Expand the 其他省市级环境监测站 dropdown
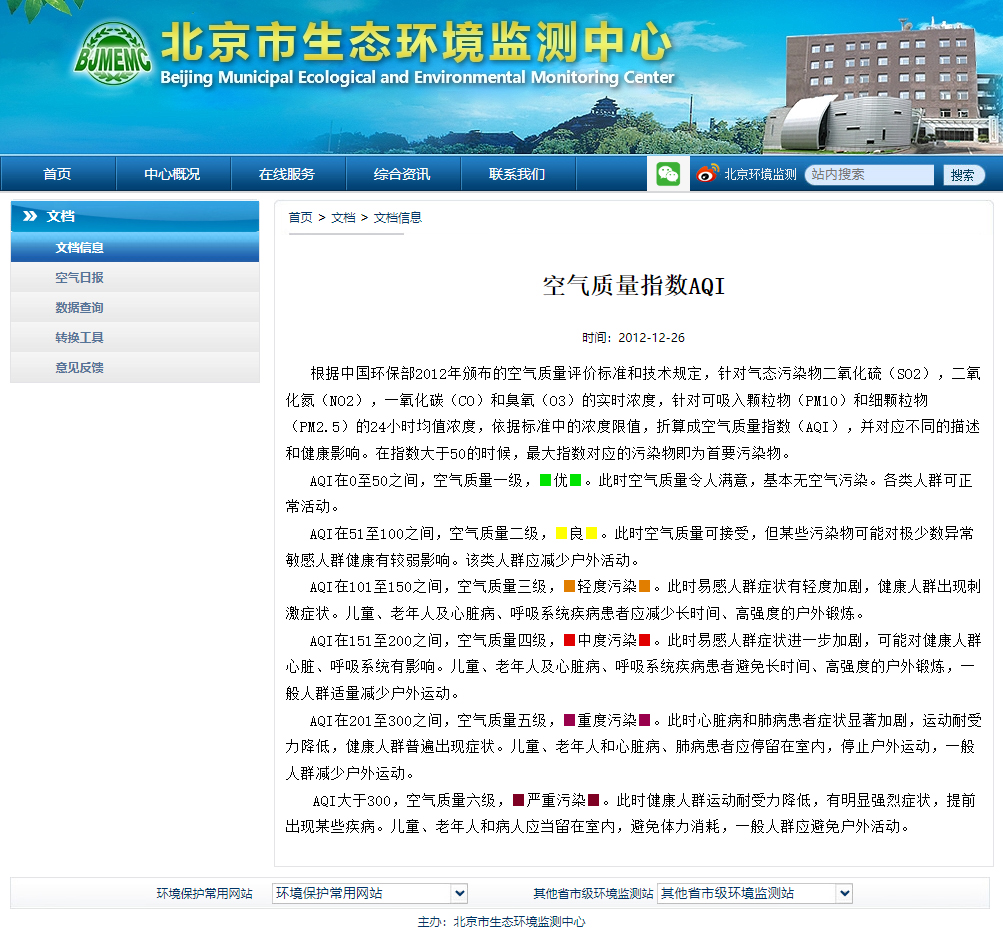 point(755,893)
